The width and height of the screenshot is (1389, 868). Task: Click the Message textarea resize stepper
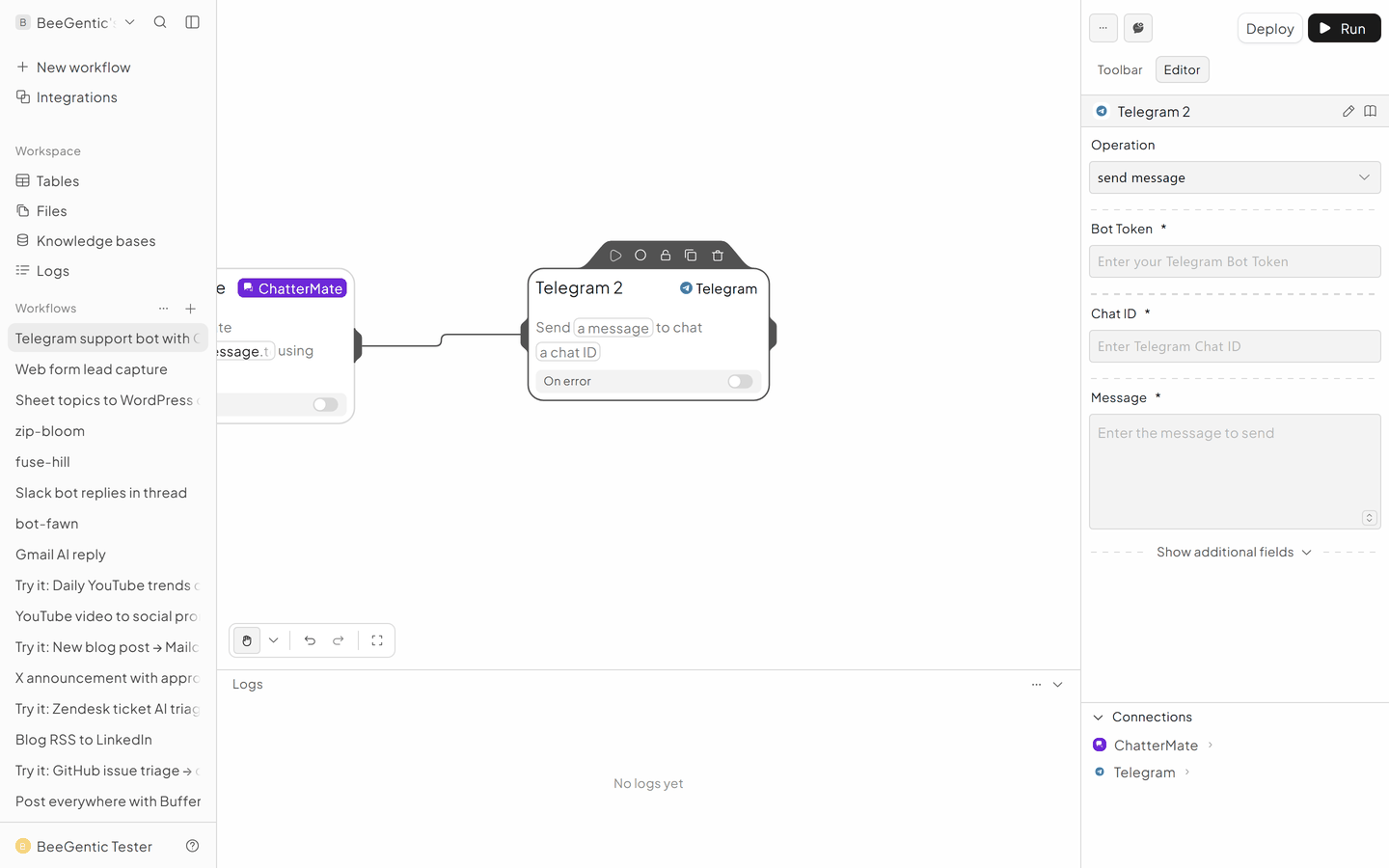click(1369, 518)
